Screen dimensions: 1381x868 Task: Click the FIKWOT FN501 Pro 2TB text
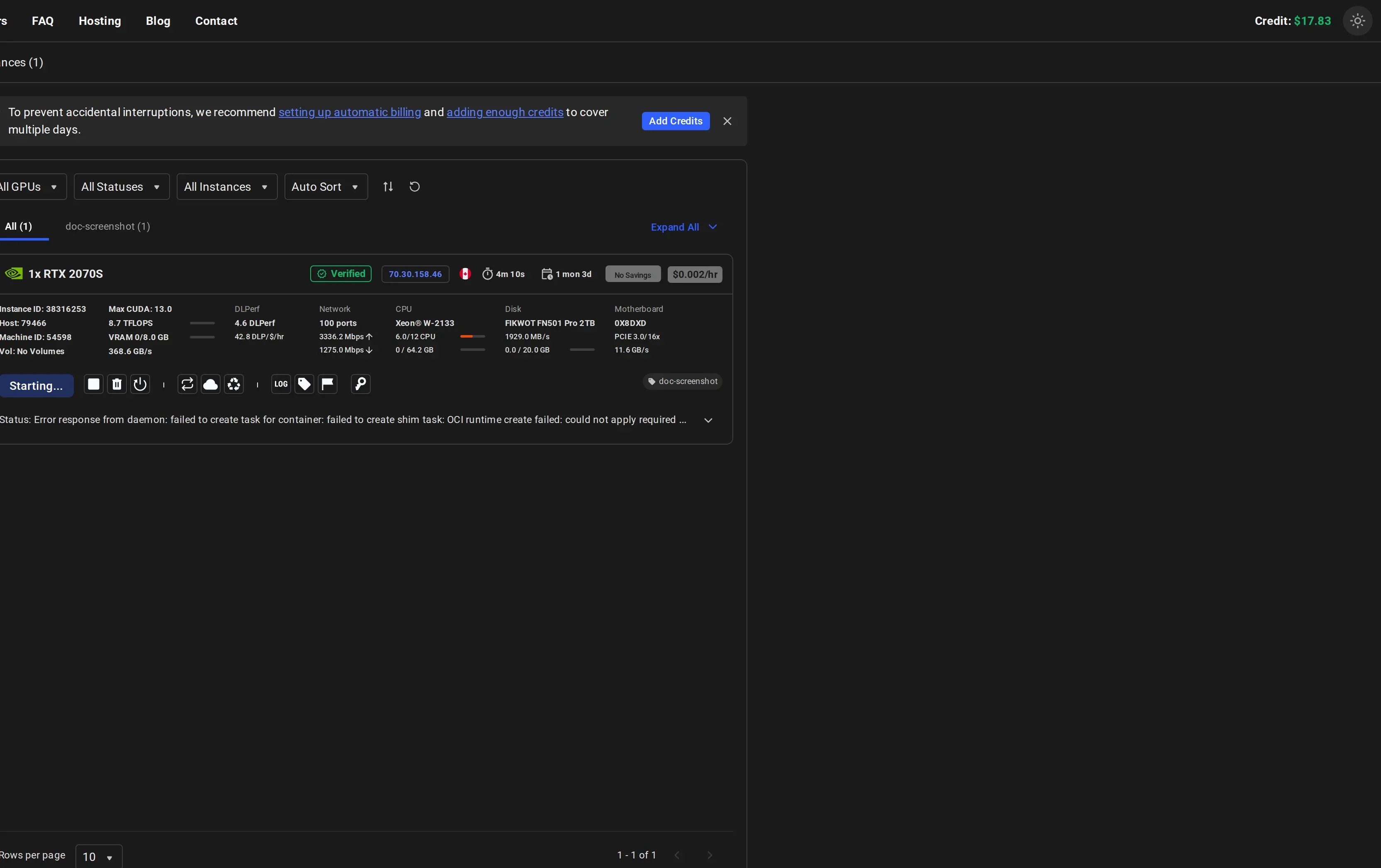pyautogui.click(x=549, y=323)
